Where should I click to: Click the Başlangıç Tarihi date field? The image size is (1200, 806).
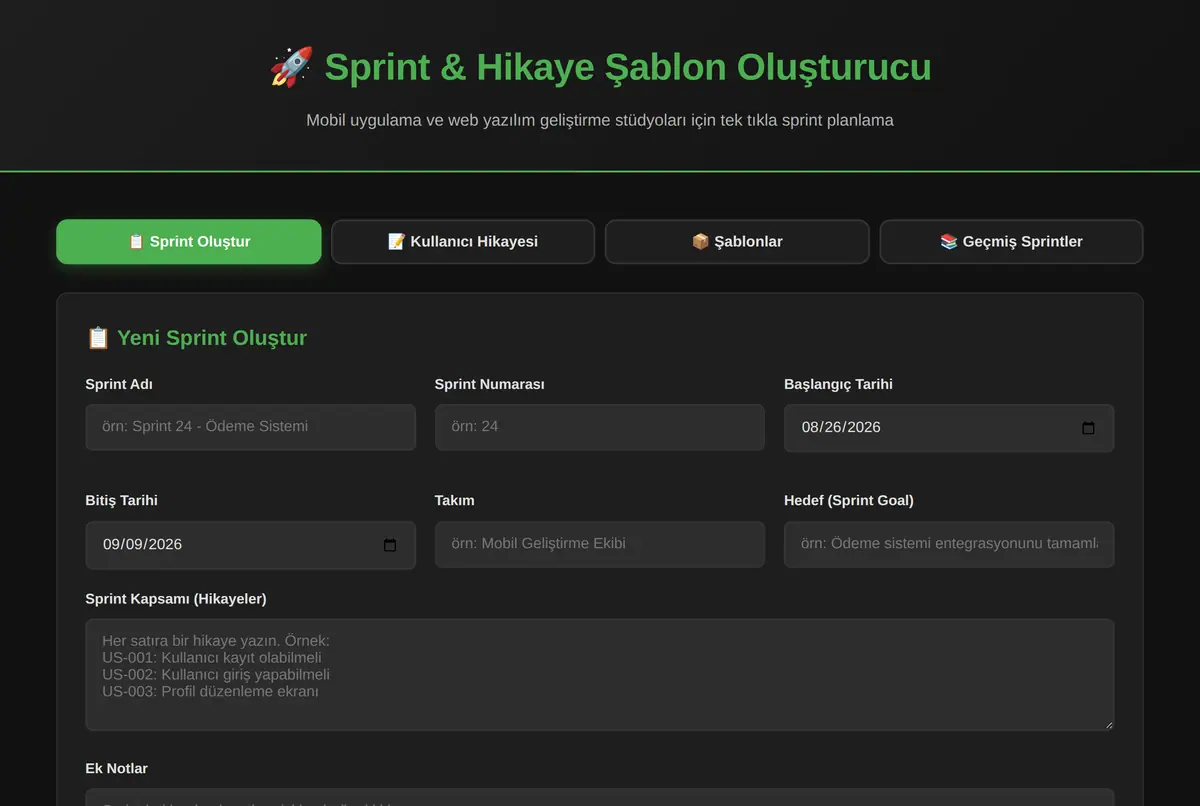coord(949,428)
